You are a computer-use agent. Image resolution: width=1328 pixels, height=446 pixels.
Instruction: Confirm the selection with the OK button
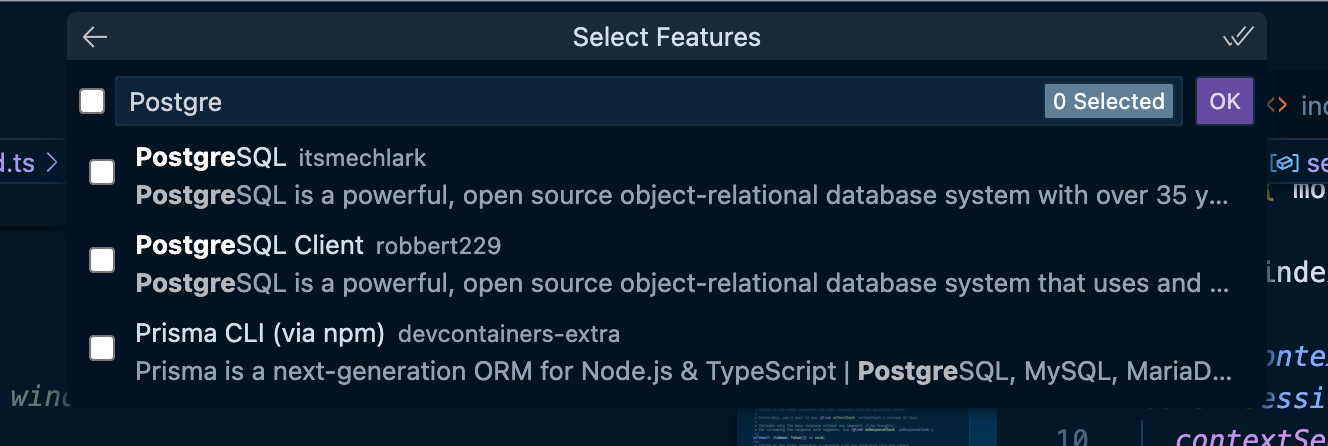point(1225,101)
